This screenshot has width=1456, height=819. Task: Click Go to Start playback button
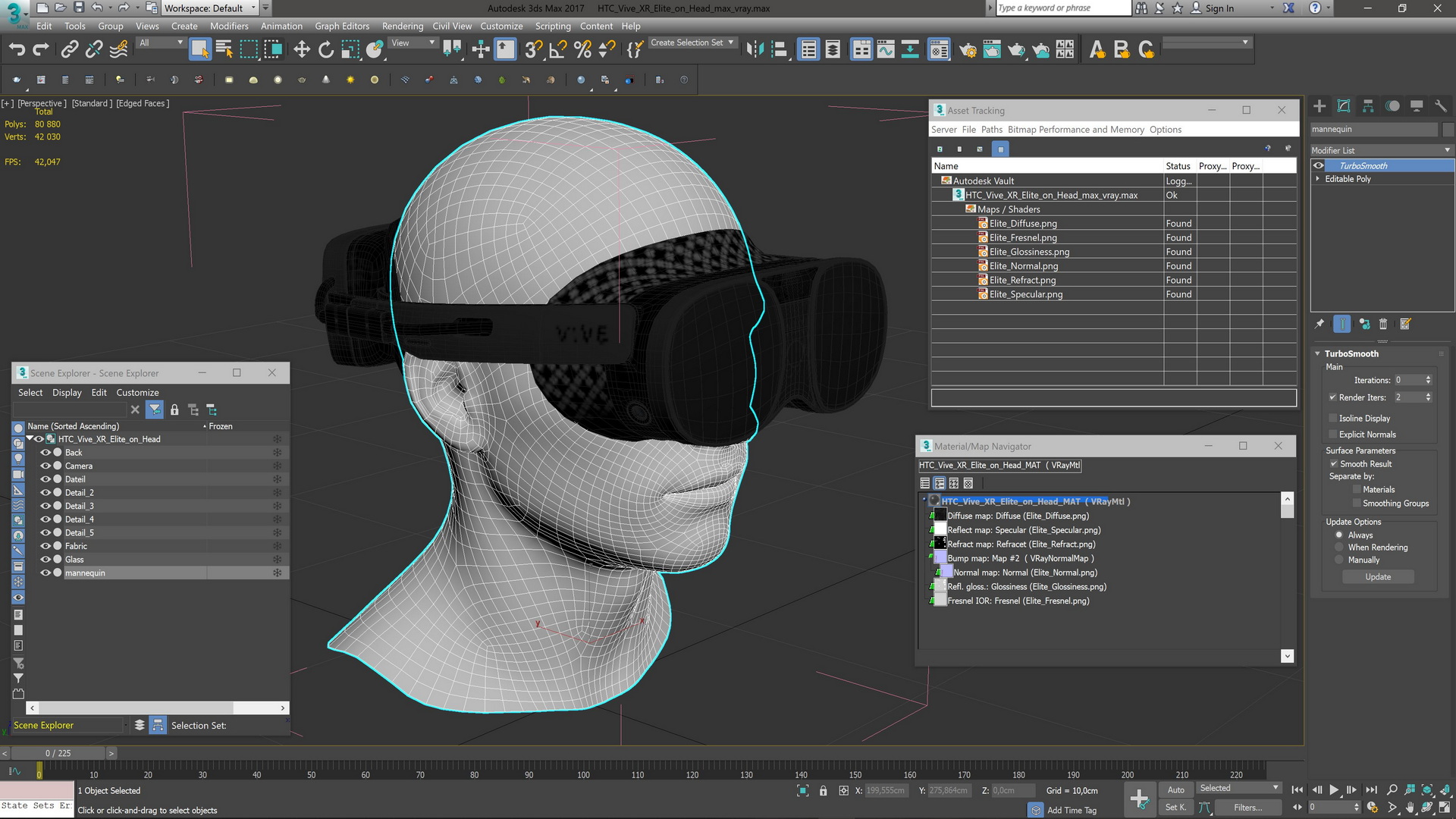click(x=1298, y=790)
